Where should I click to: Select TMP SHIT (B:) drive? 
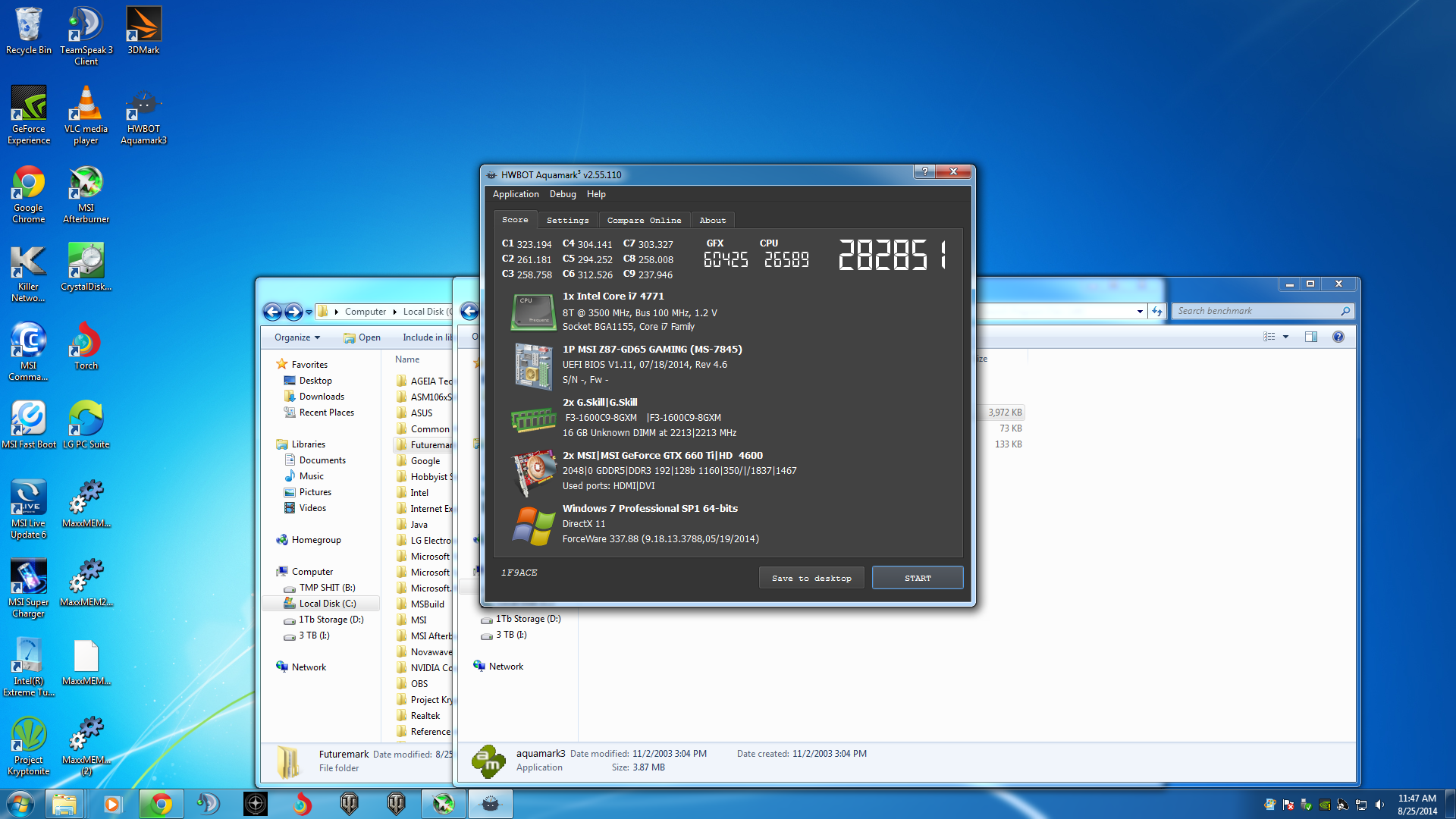point(327,588)
